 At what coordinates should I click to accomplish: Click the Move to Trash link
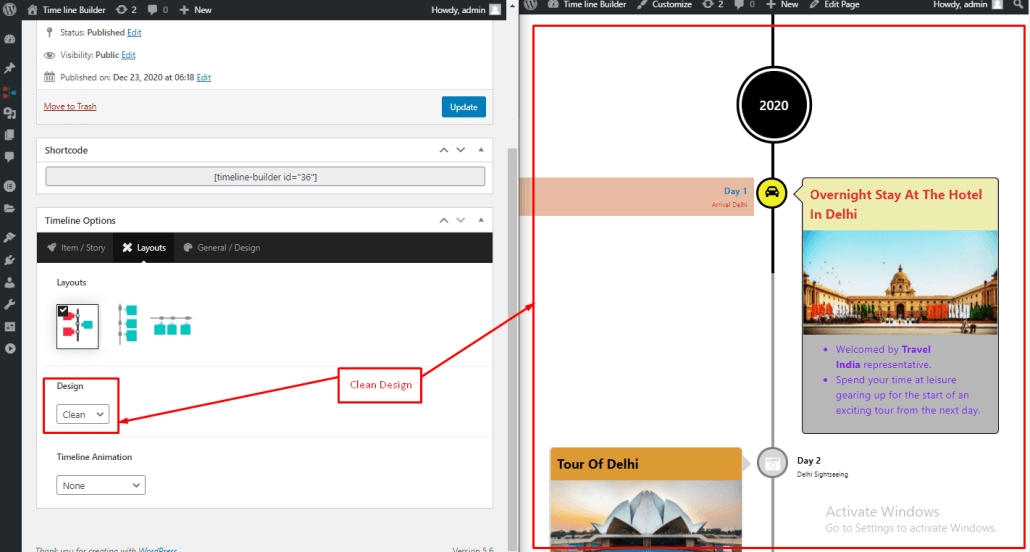(70, 106)
